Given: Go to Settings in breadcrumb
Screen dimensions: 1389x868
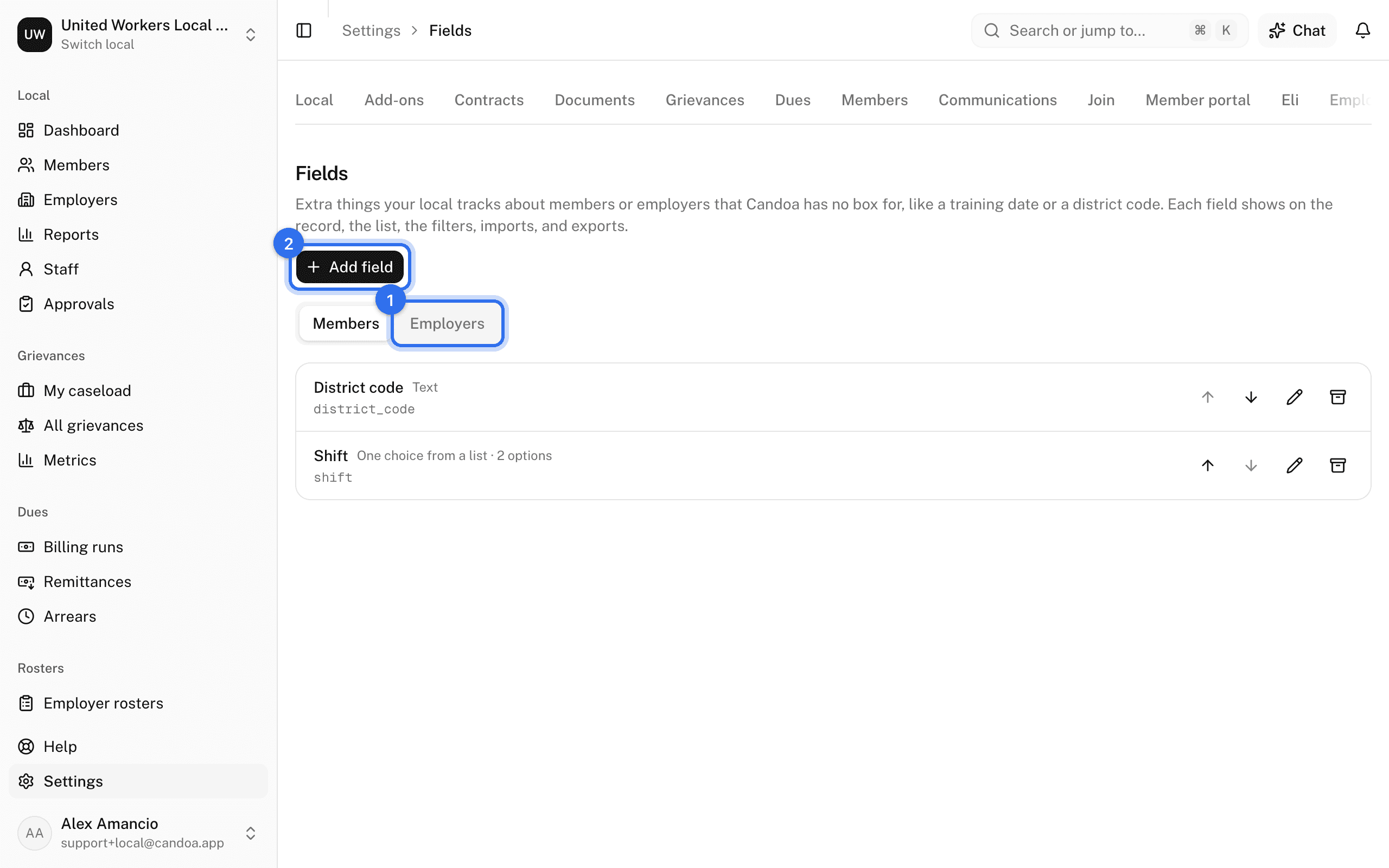Looking at the screenshot, I should tap(371, 30).
